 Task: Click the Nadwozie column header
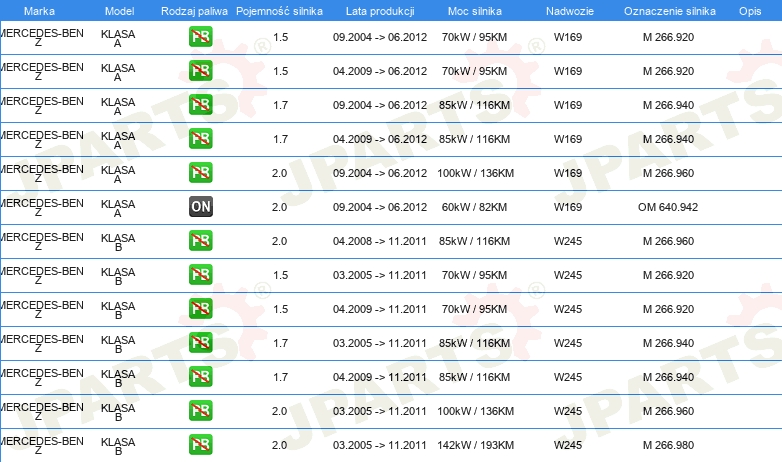point(570,11)
